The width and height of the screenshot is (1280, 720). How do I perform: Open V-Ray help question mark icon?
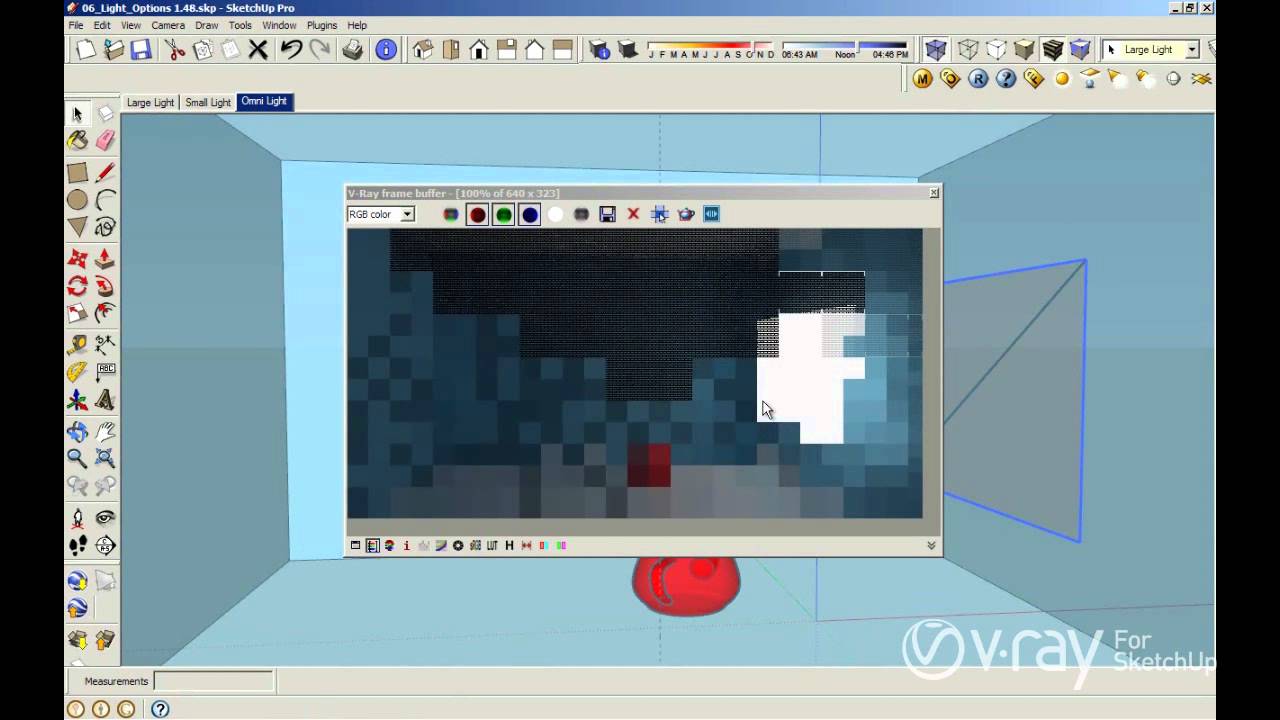[x=1006, y=78]
